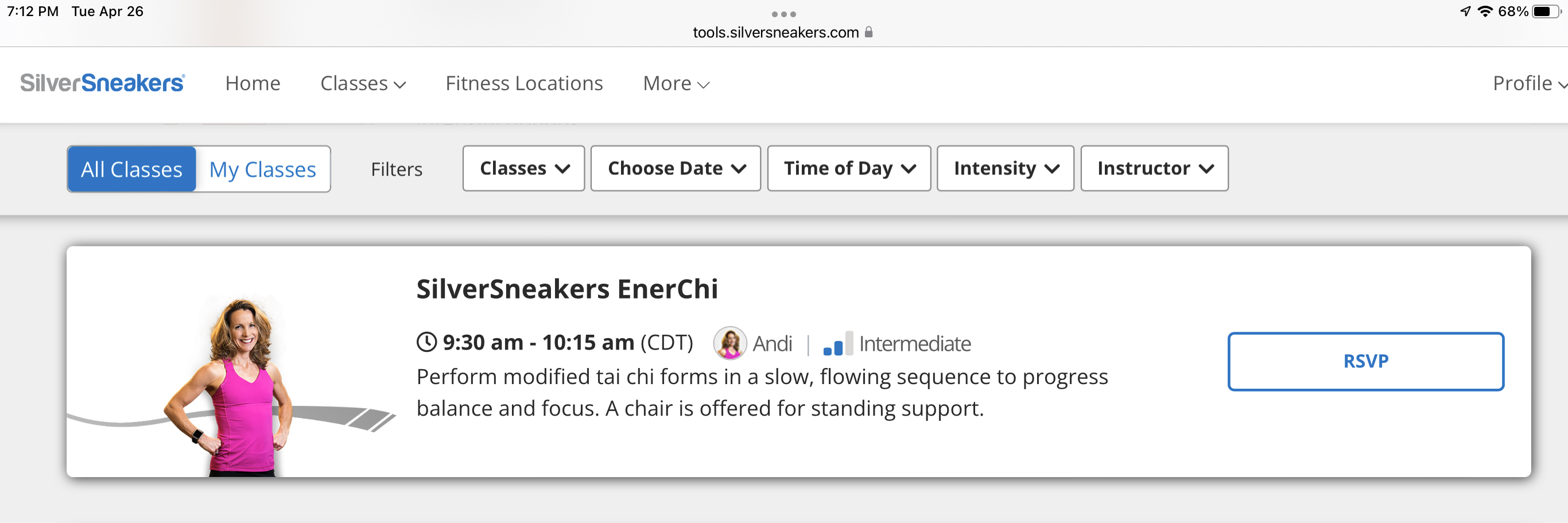This screenshot has height=523, width=1568.
Task: Tap the battery icon in status bar
Action: click(x=1544, y=11)
